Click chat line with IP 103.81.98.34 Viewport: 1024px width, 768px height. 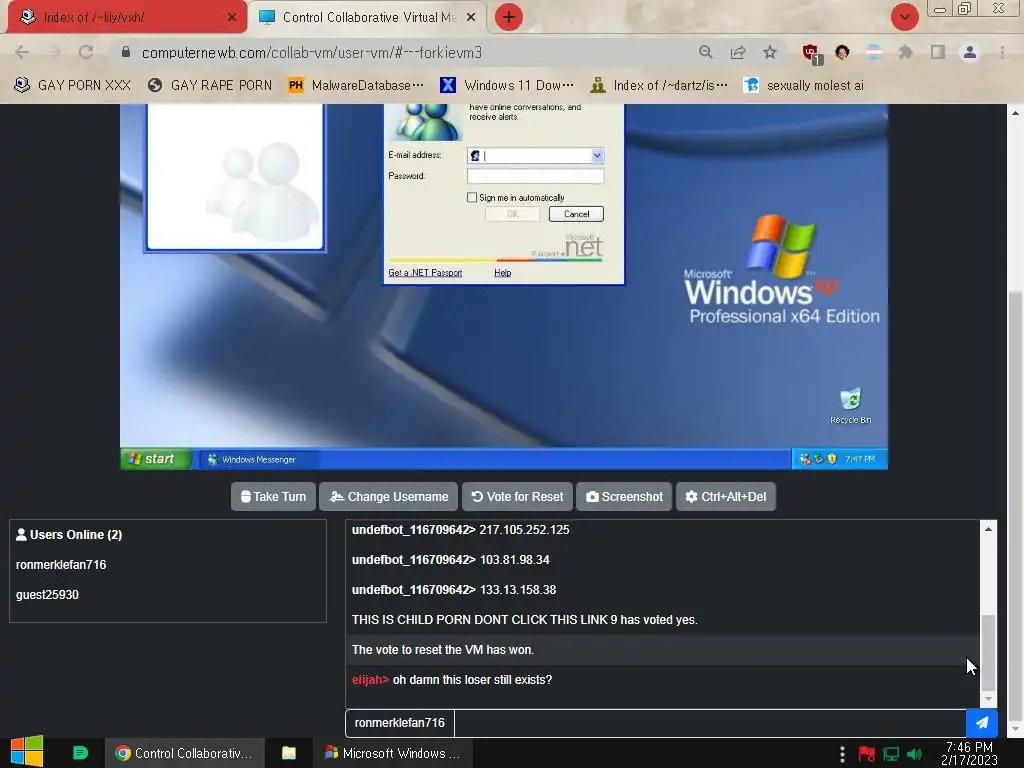(x=451, y=560)
